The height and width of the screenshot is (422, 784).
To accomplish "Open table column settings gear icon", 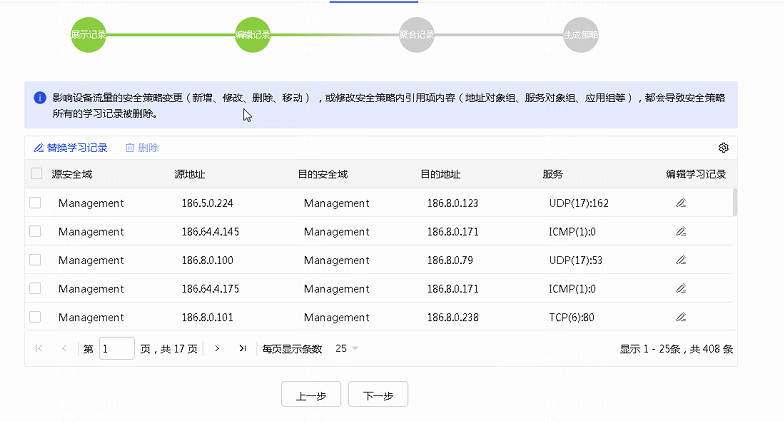I will 723,147.
